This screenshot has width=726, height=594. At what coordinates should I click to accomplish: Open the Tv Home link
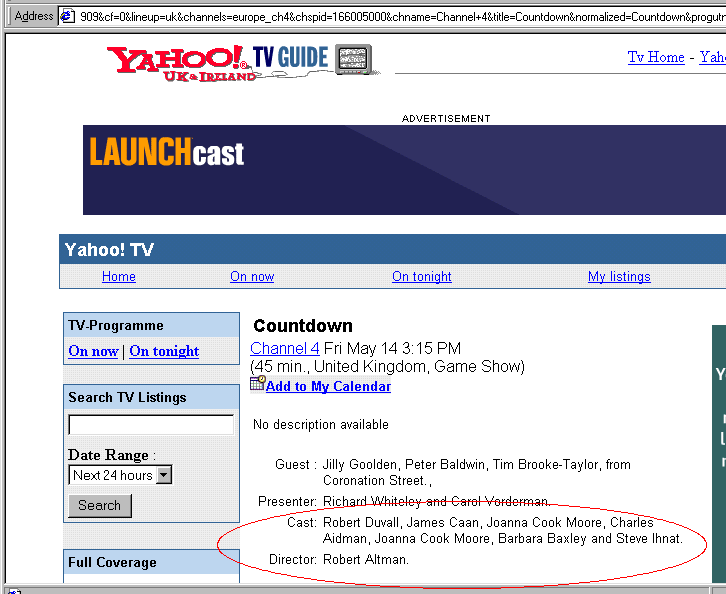click(656, 57)
